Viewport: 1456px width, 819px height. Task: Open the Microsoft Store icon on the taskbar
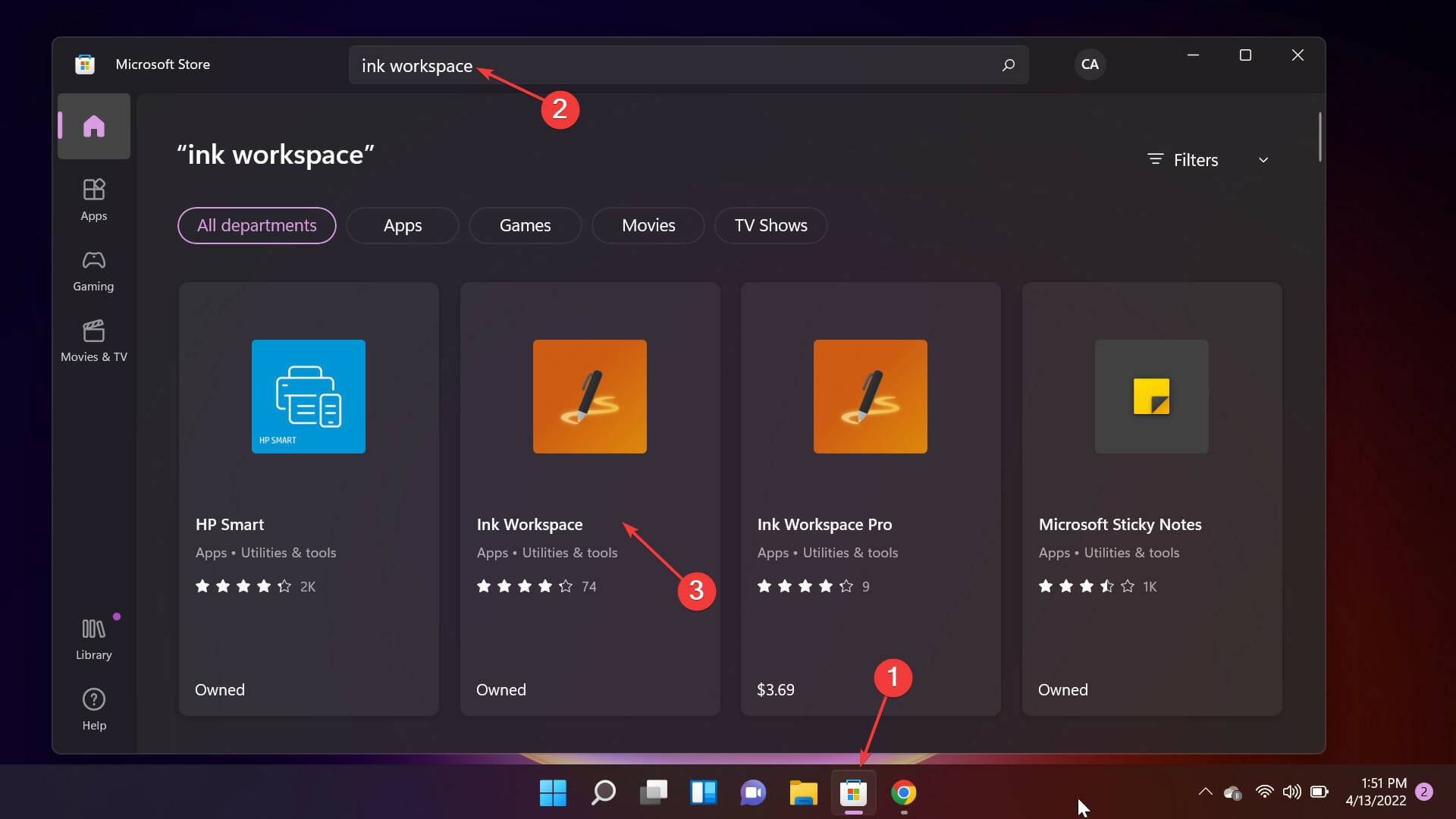(854, 792)
